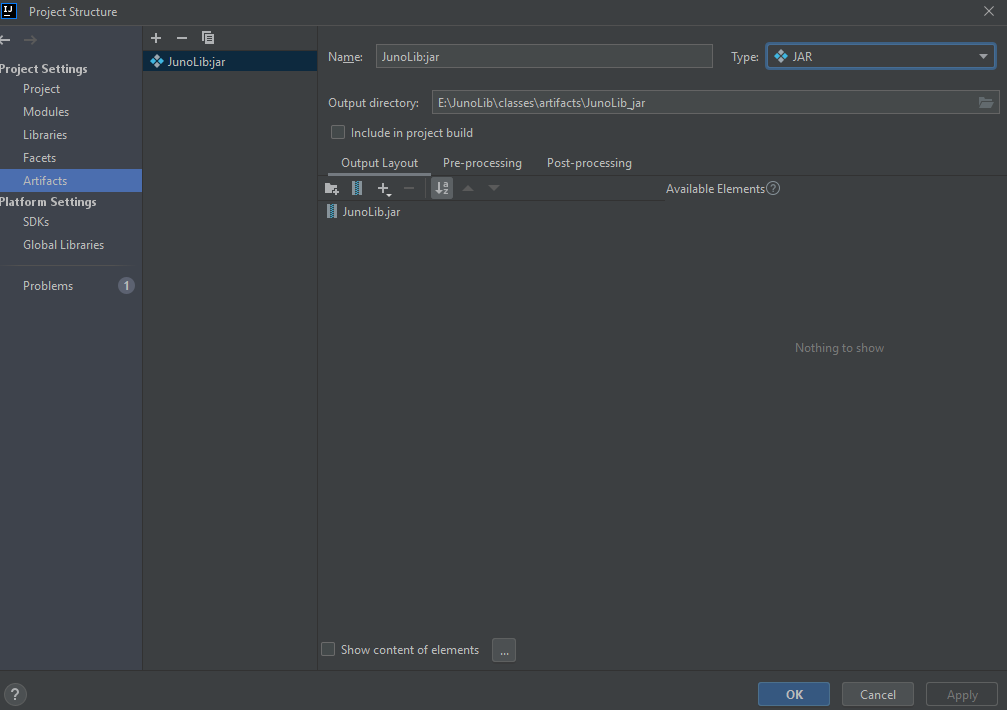Check Show content of elements
The width and height of the screenshot is (1007, 710).
click(328, 649)
